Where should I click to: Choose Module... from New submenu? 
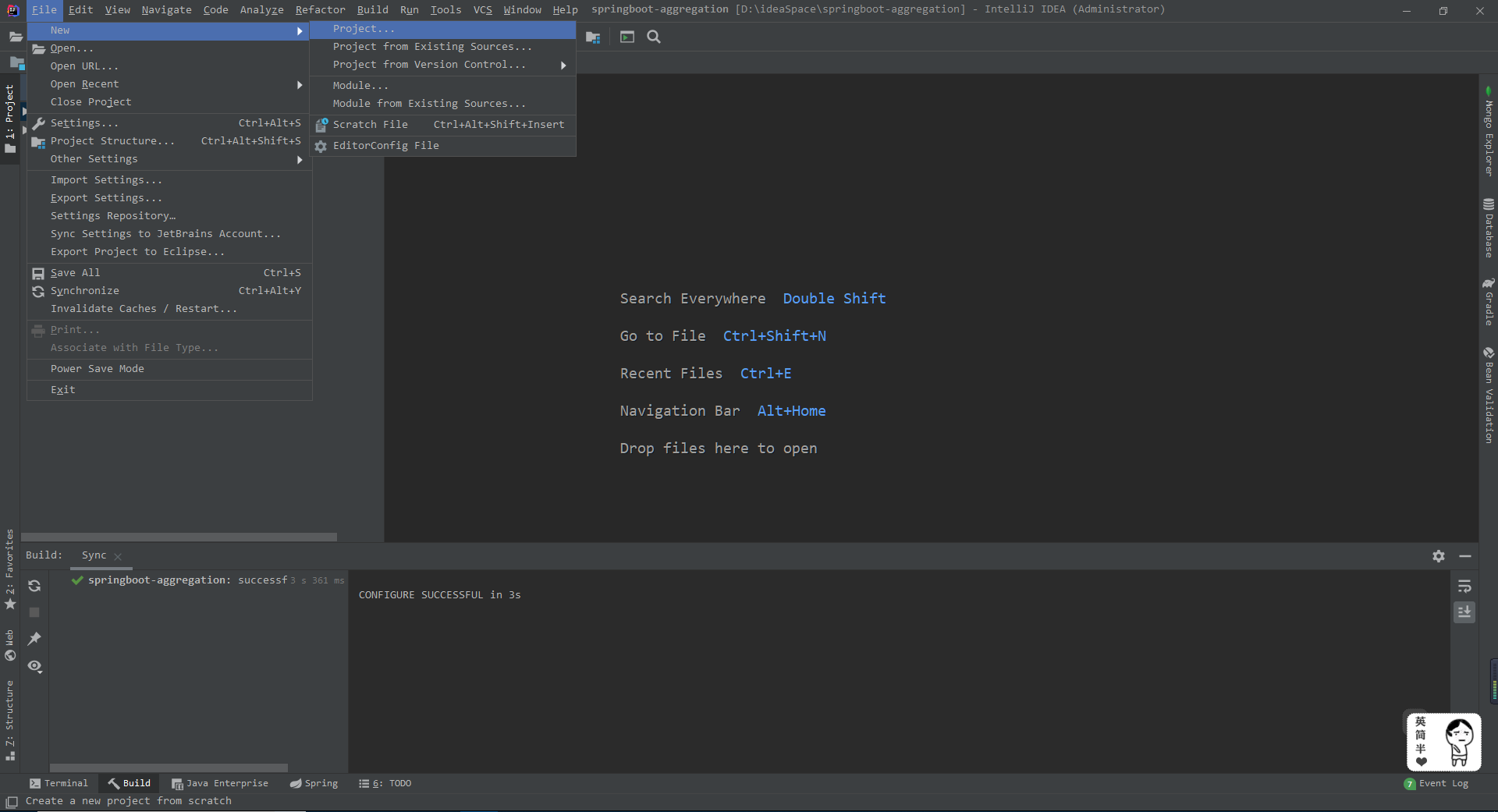tap(443, 86)
